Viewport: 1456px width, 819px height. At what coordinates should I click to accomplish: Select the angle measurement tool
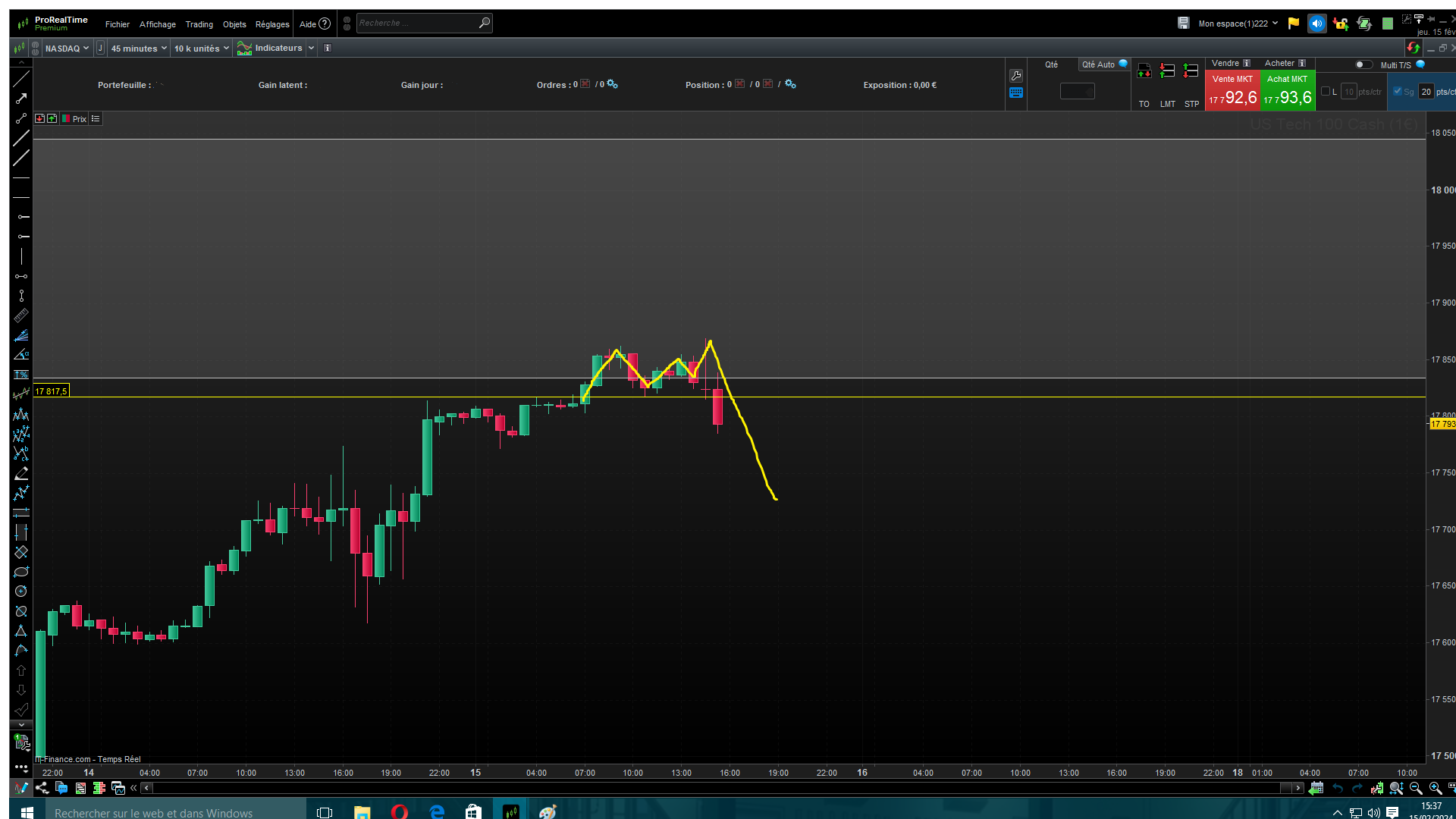(21, 355)
